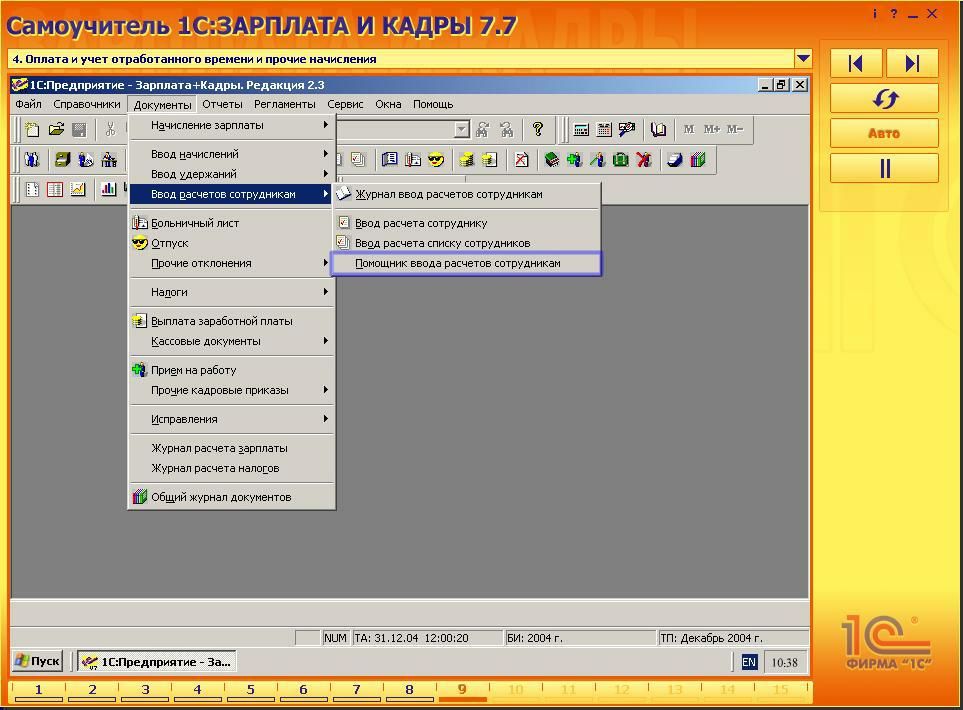Viewport: 963px width, 710px height.
Task: Click the text list report icon
Action: click(32, 189)
